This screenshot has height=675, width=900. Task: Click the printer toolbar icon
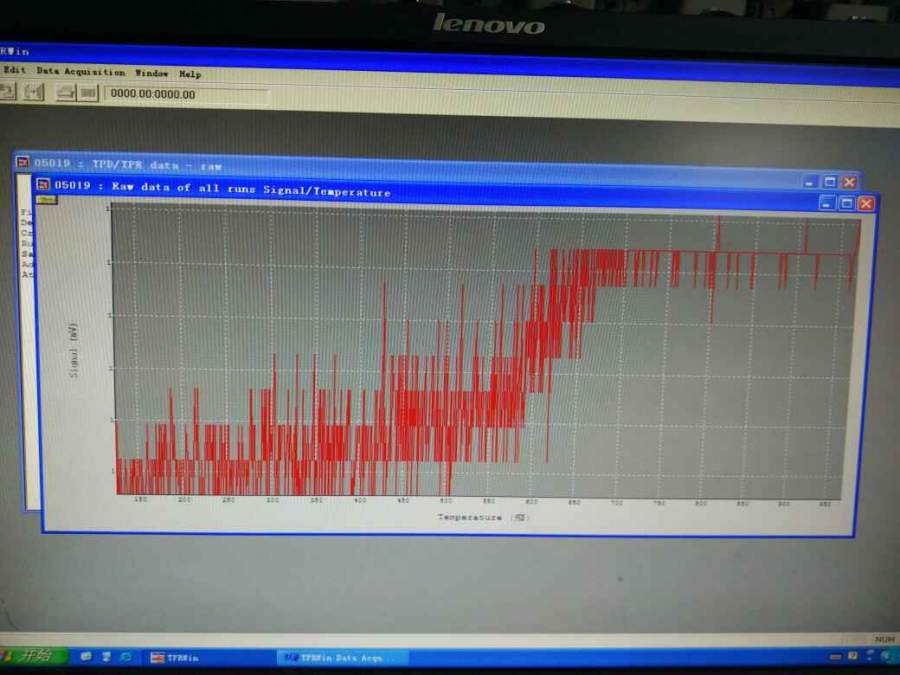pyautogui.click(x=66, y=92)
